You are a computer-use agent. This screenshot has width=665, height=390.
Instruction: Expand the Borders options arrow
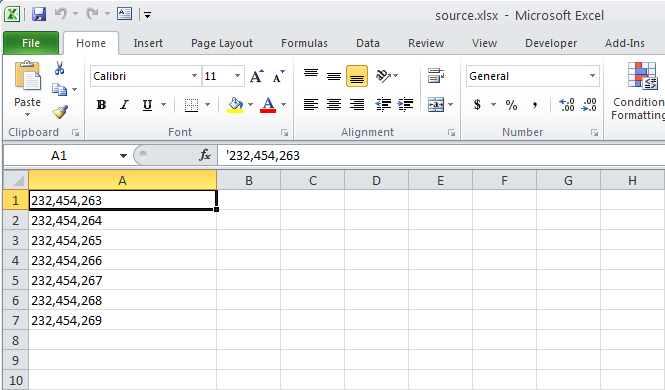point(207,105)
